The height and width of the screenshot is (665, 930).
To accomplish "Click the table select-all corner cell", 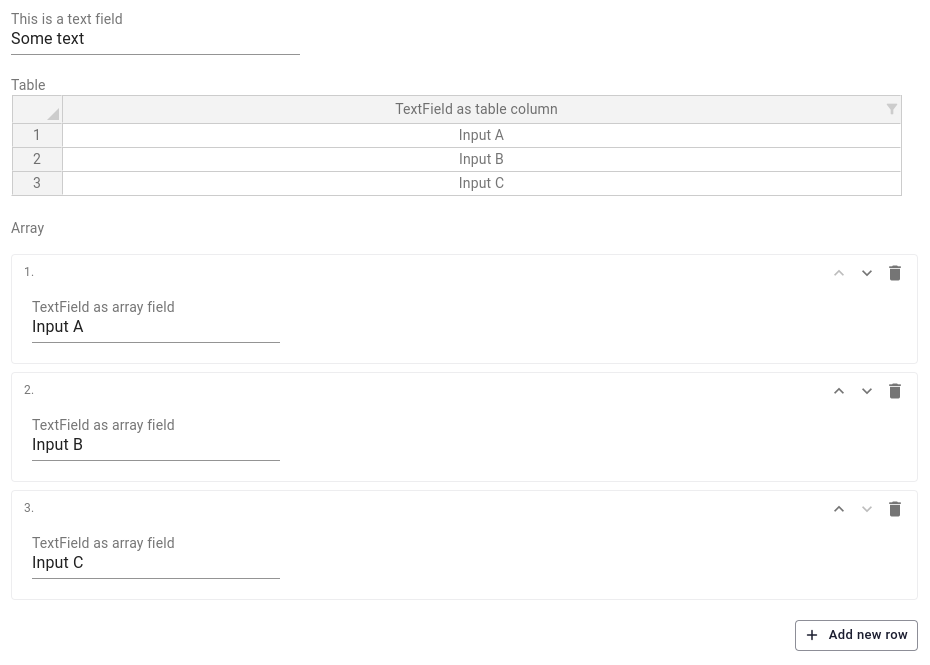I will click(37, 109).
